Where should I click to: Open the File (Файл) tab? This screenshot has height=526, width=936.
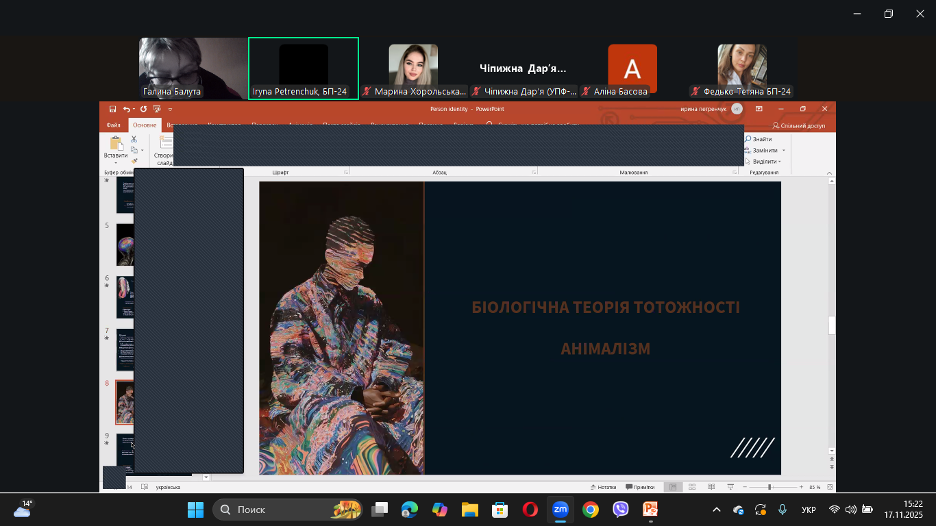pos(114,125)
